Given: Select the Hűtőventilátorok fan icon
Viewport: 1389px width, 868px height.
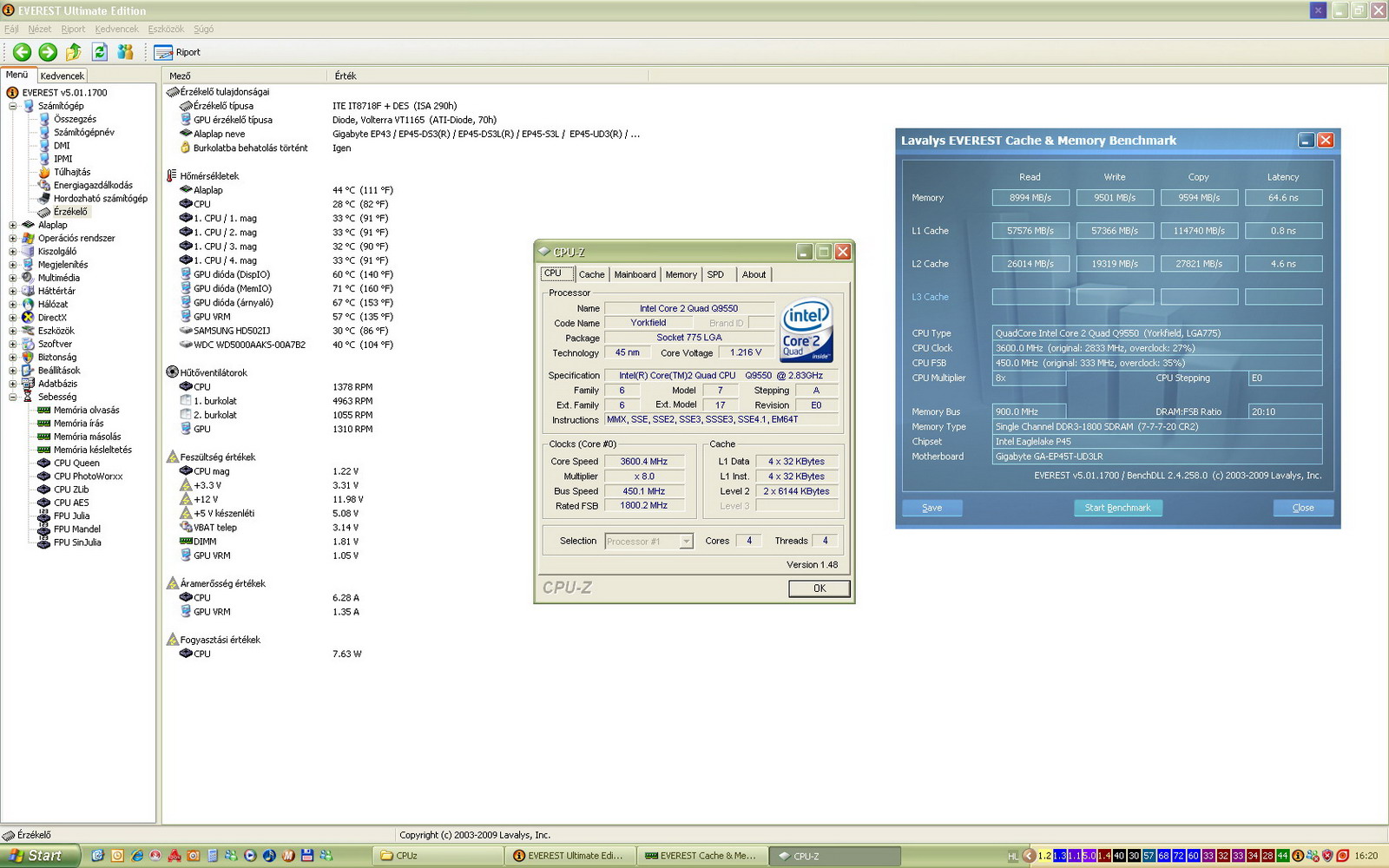Looking at the screenshot, I should (172, 372).
